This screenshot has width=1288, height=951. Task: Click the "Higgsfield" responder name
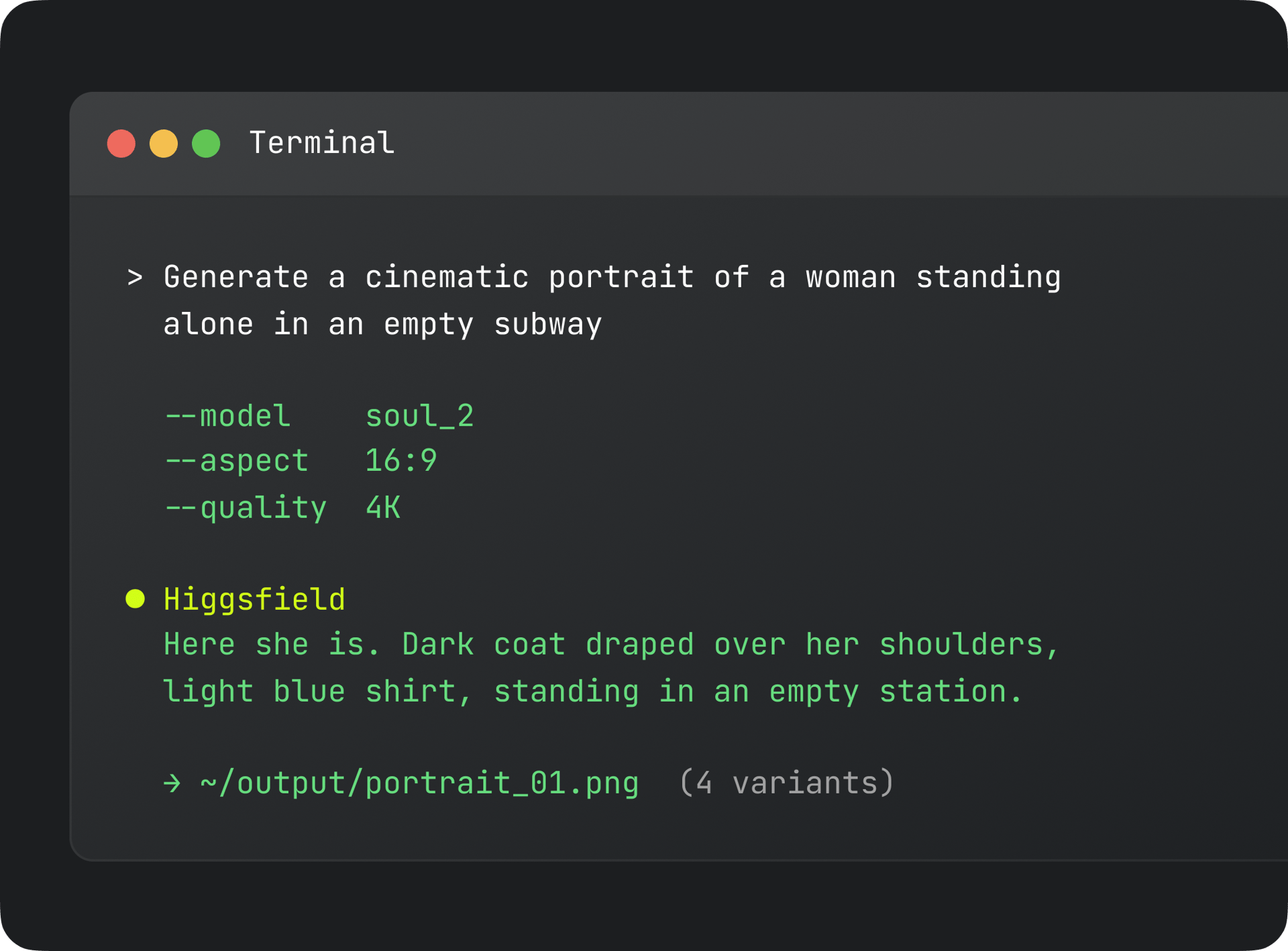pos(254,600)
